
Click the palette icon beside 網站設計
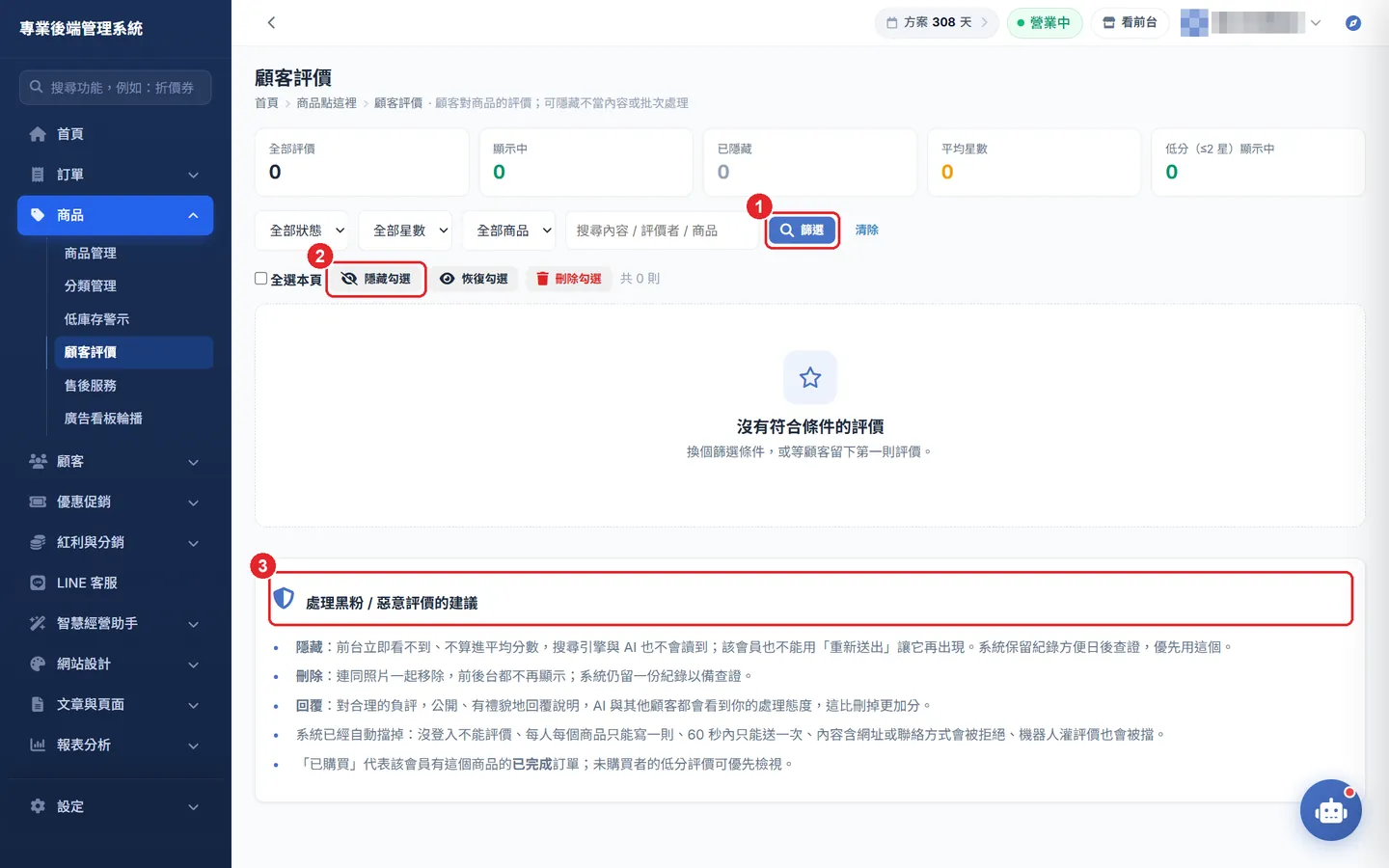coord(38,664)
